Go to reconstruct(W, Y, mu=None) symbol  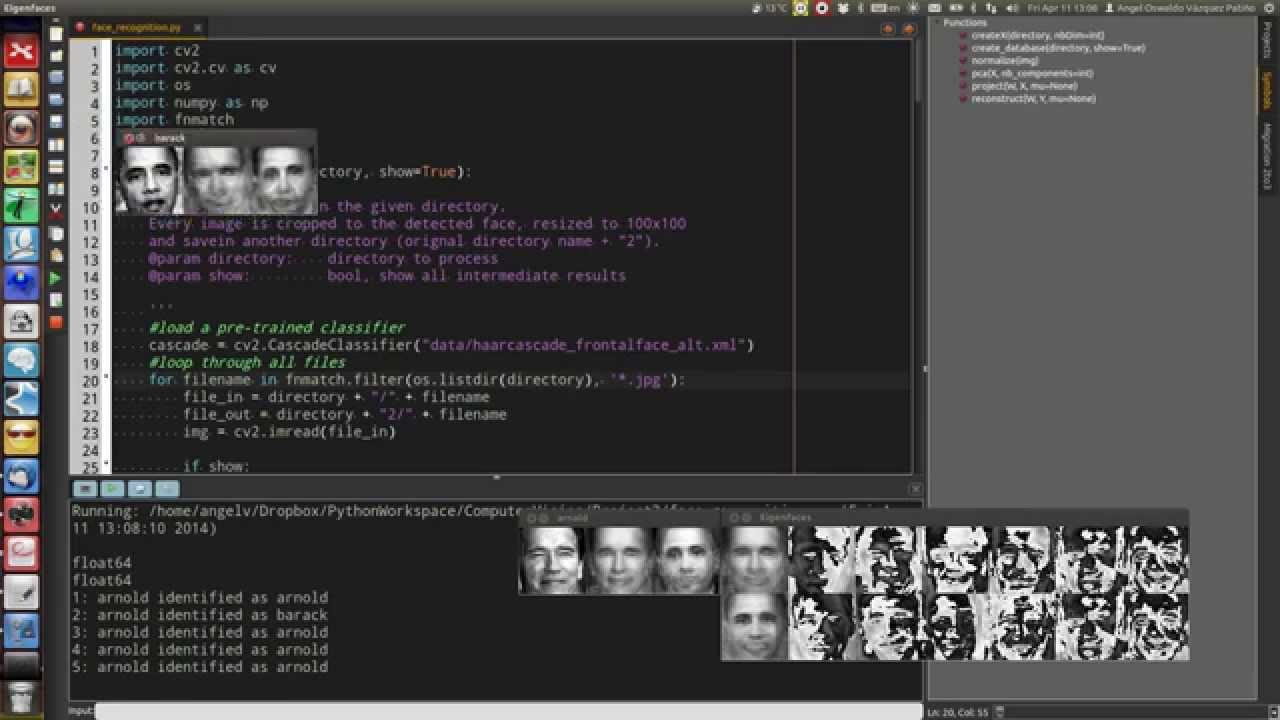1033,99
